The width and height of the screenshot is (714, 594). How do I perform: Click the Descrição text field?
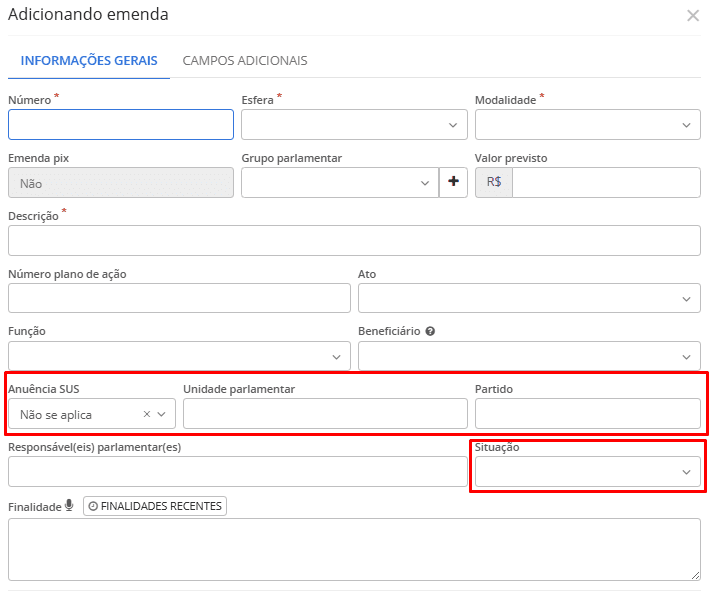pos(354,241)
